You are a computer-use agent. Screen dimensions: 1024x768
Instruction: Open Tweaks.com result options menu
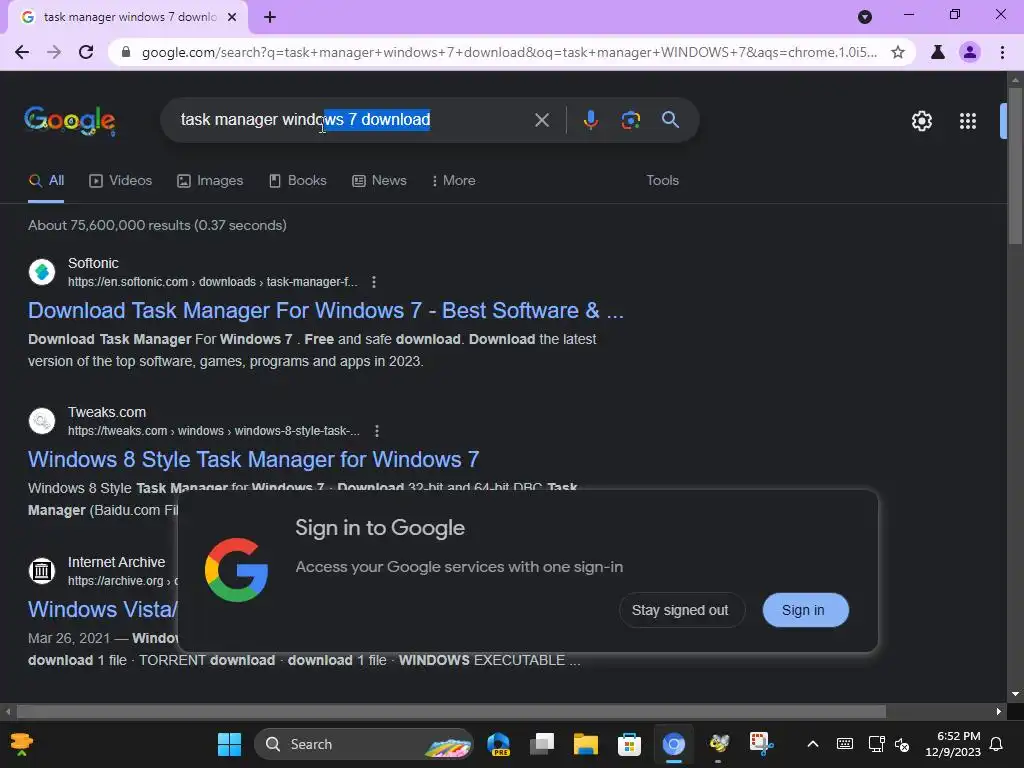377,431
